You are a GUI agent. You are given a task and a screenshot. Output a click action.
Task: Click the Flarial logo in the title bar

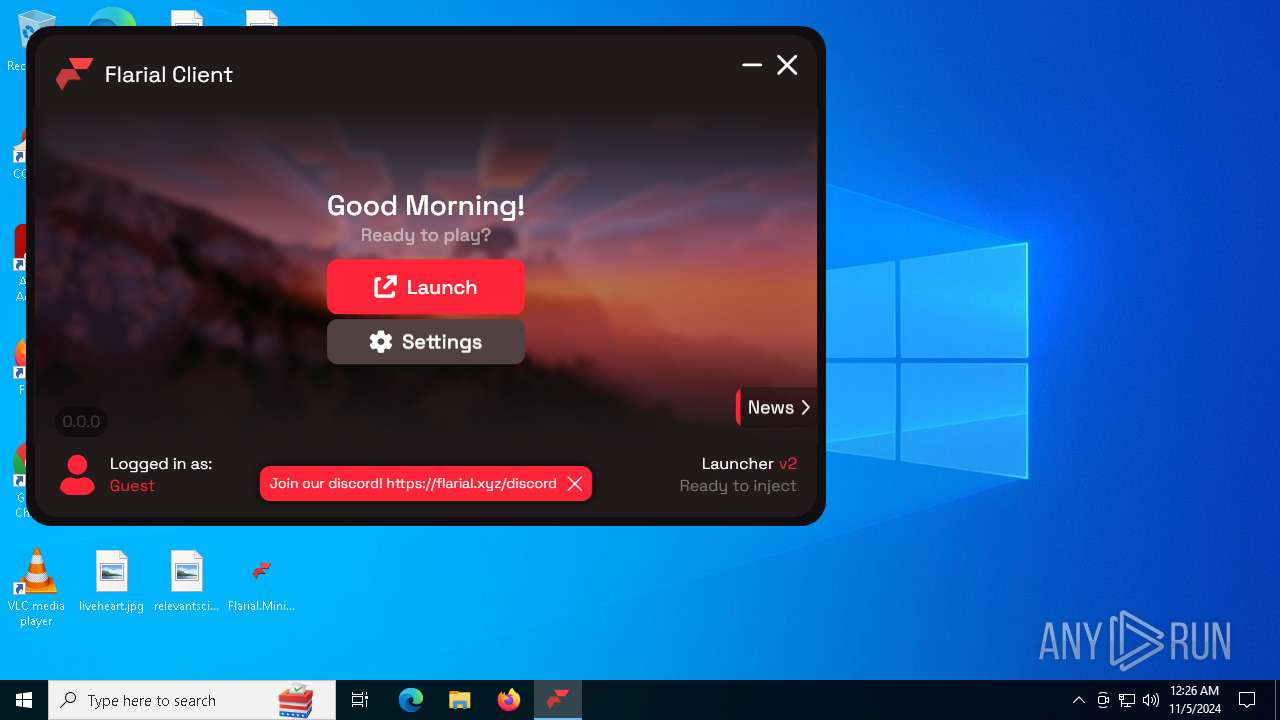pyautogui.click(x=74, y=74)
